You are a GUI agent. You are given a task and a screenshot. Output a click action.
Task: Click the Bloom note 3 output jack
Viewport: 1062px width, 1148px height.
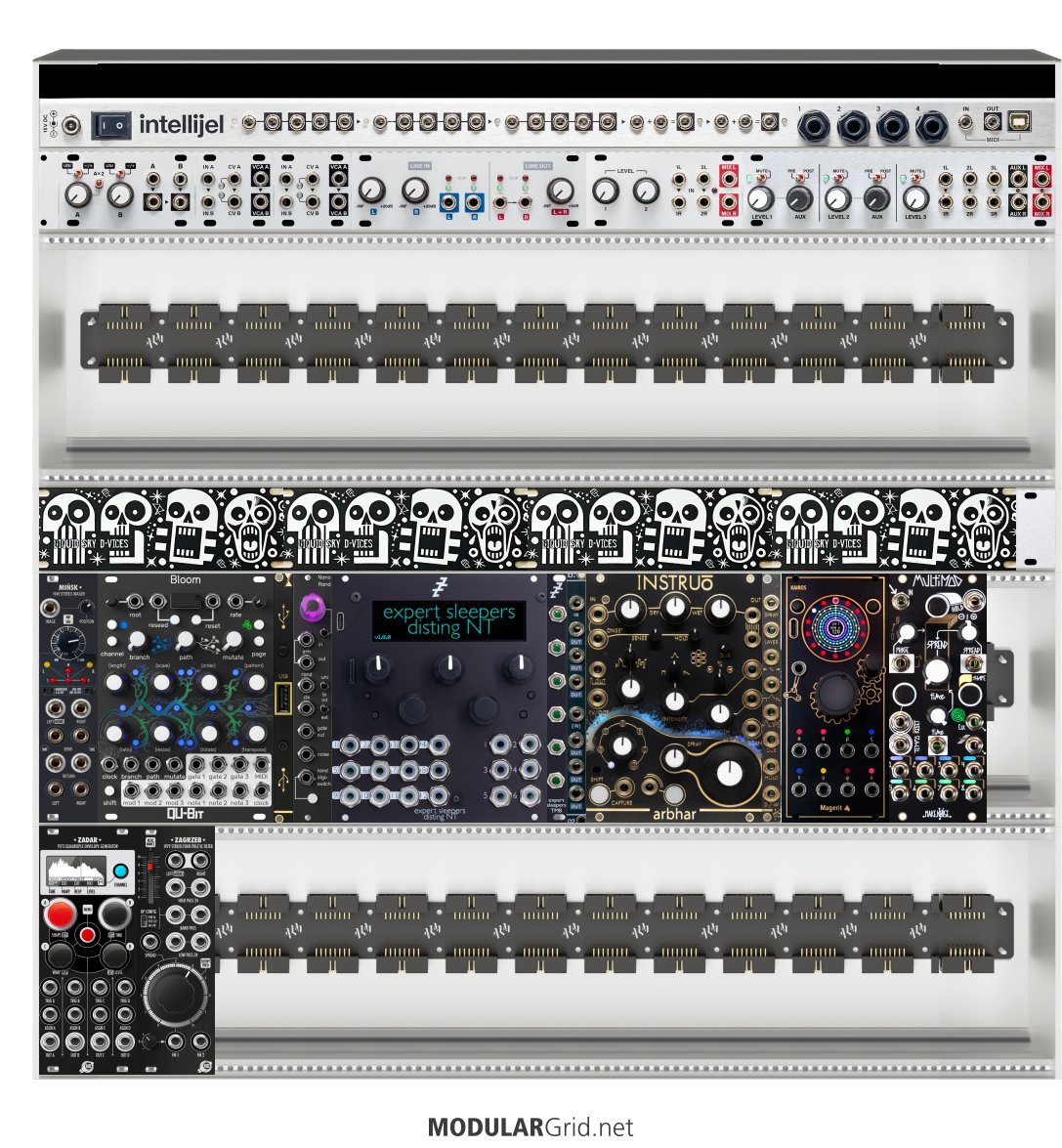[x=238, y=790]
